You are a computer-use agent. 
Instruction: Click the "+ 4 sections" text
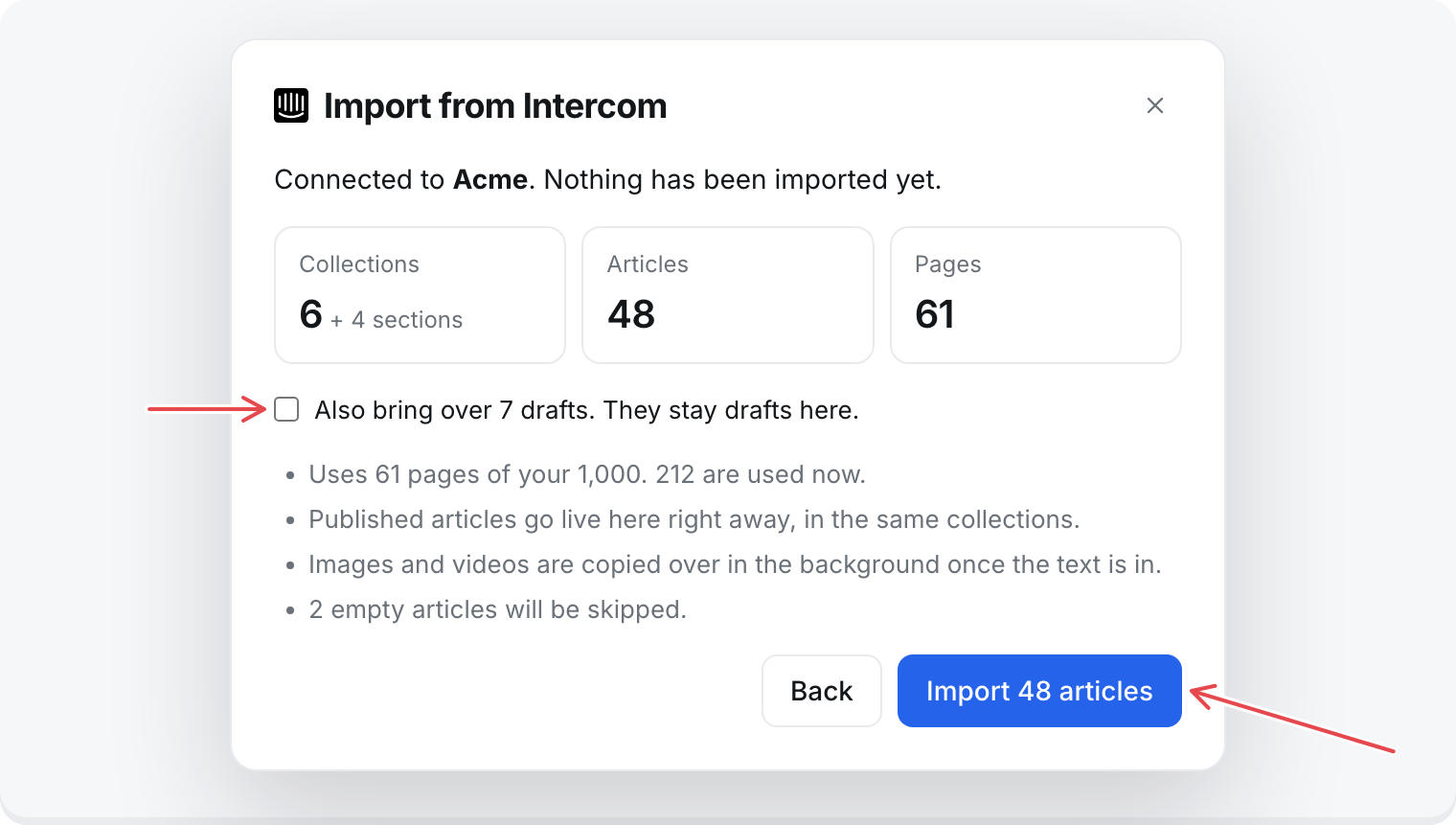[397, 320]
